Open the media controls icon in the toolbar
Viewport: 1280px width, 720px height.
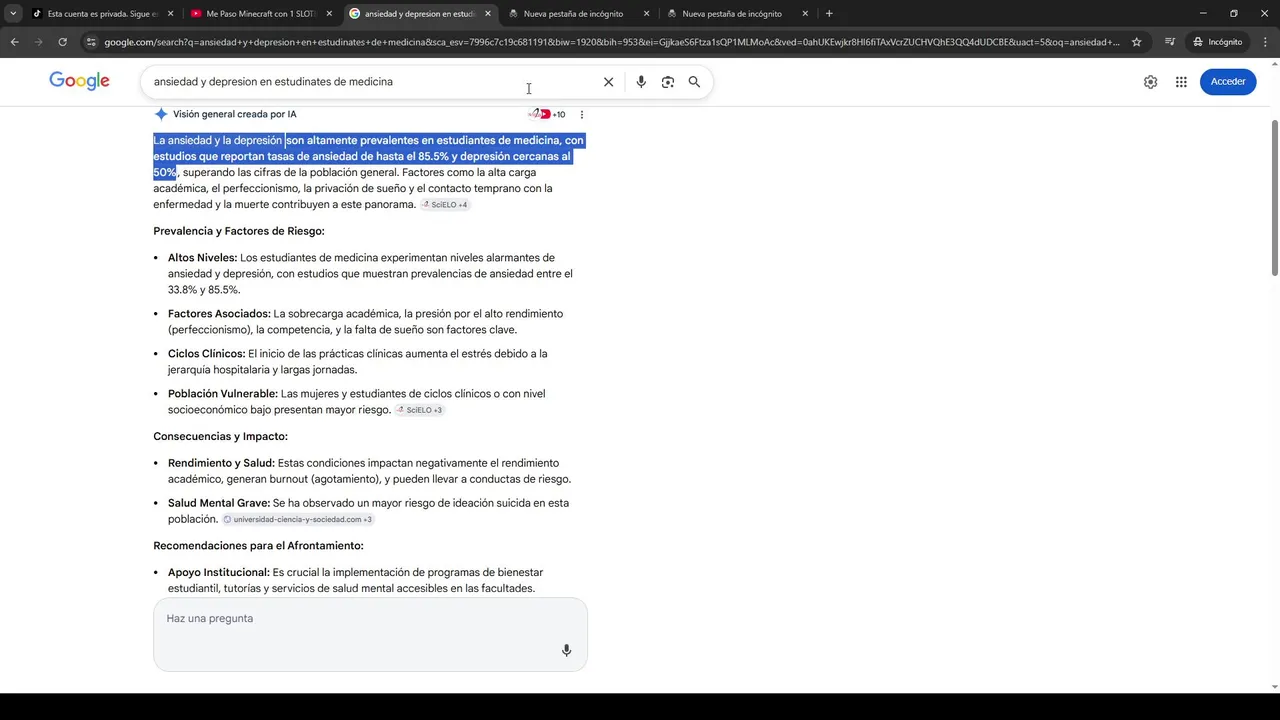(x=1170, y=42)
